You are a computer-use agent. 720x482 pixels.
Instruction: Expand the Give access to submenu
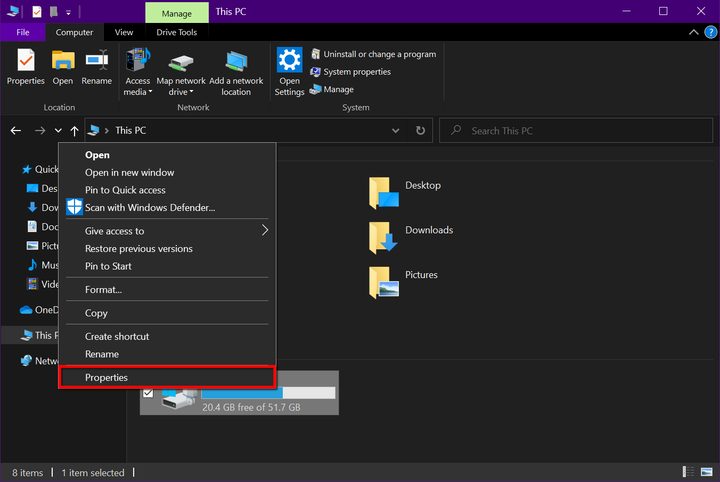point(167,231)
